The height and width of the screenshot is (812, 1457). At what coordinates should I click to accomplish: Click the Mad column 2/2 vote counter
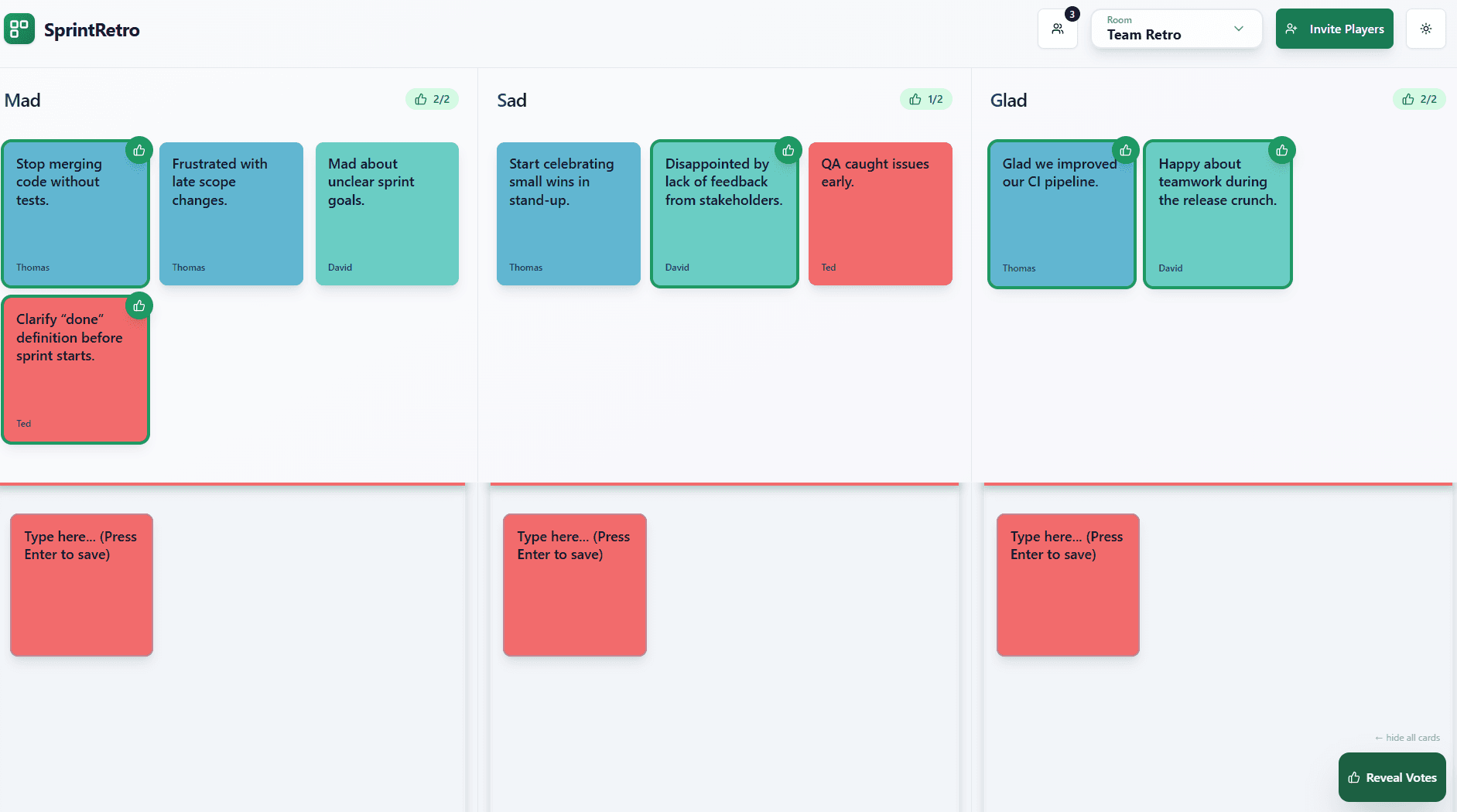(x=432, y=100)
